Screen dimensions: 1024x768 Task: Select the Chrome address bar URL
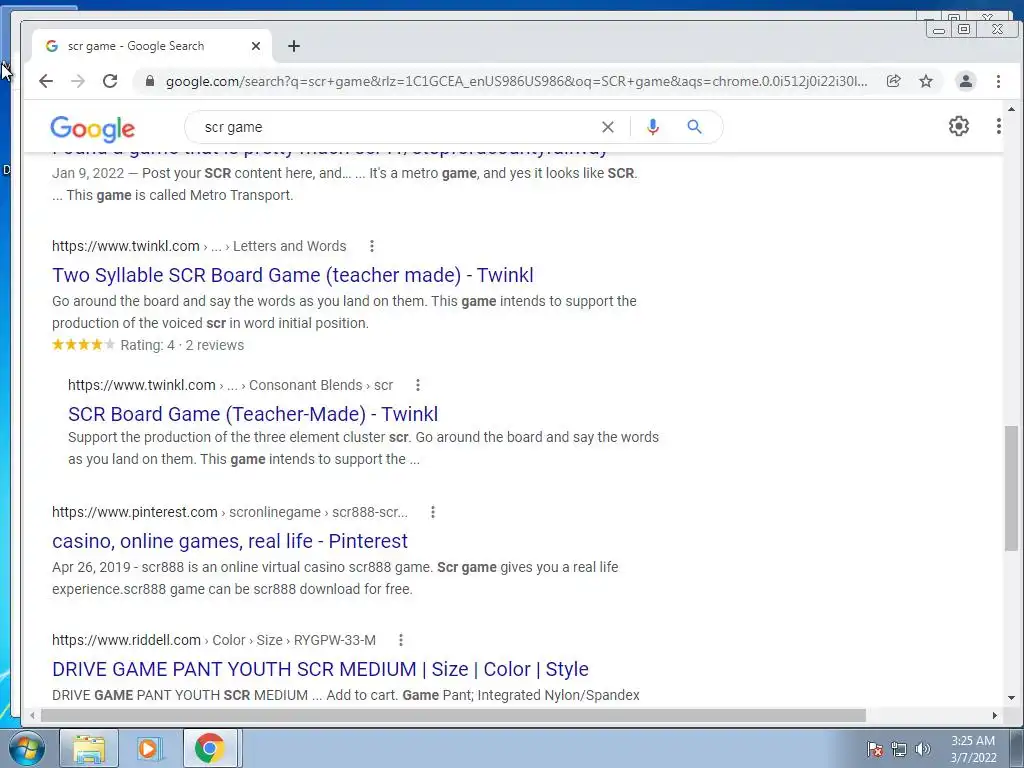(516, 81)
